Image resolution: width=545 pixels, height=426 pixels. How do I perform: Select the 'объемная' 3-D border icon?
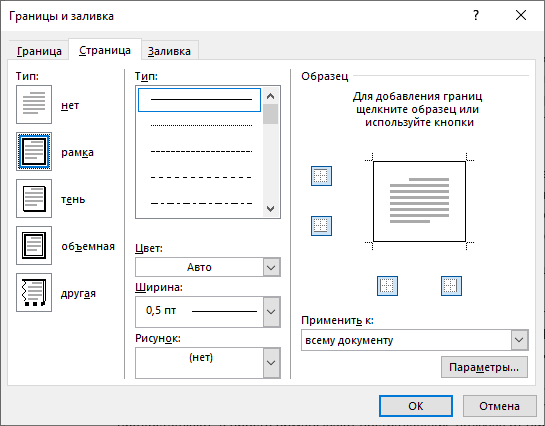[x=34, y=245]
